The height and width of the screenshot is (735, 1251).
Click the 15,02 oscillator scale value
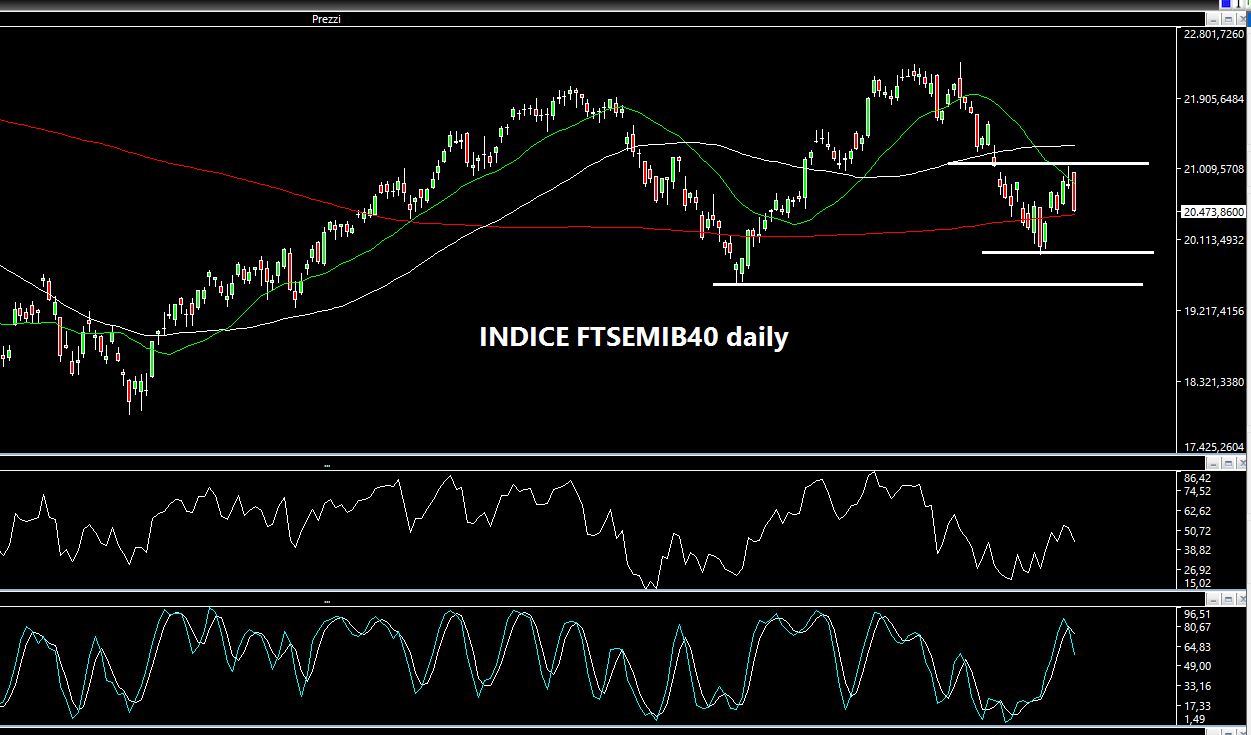click(x=1197, y=583)
